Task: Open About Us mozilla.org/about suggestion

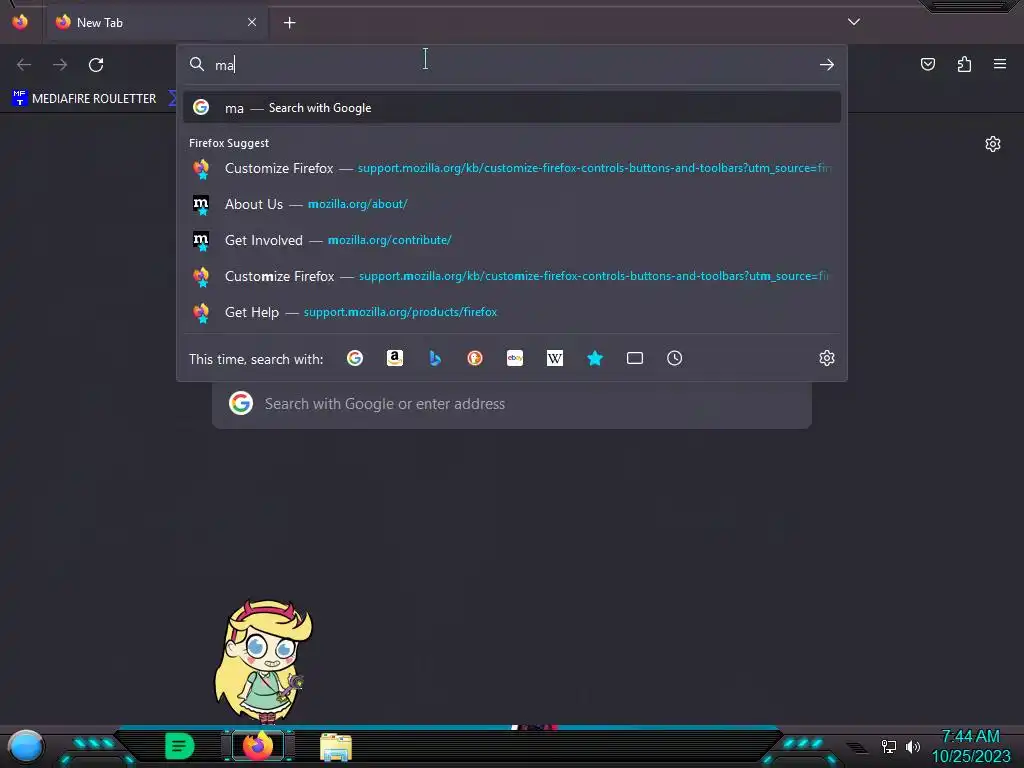Action: (512, 204)
